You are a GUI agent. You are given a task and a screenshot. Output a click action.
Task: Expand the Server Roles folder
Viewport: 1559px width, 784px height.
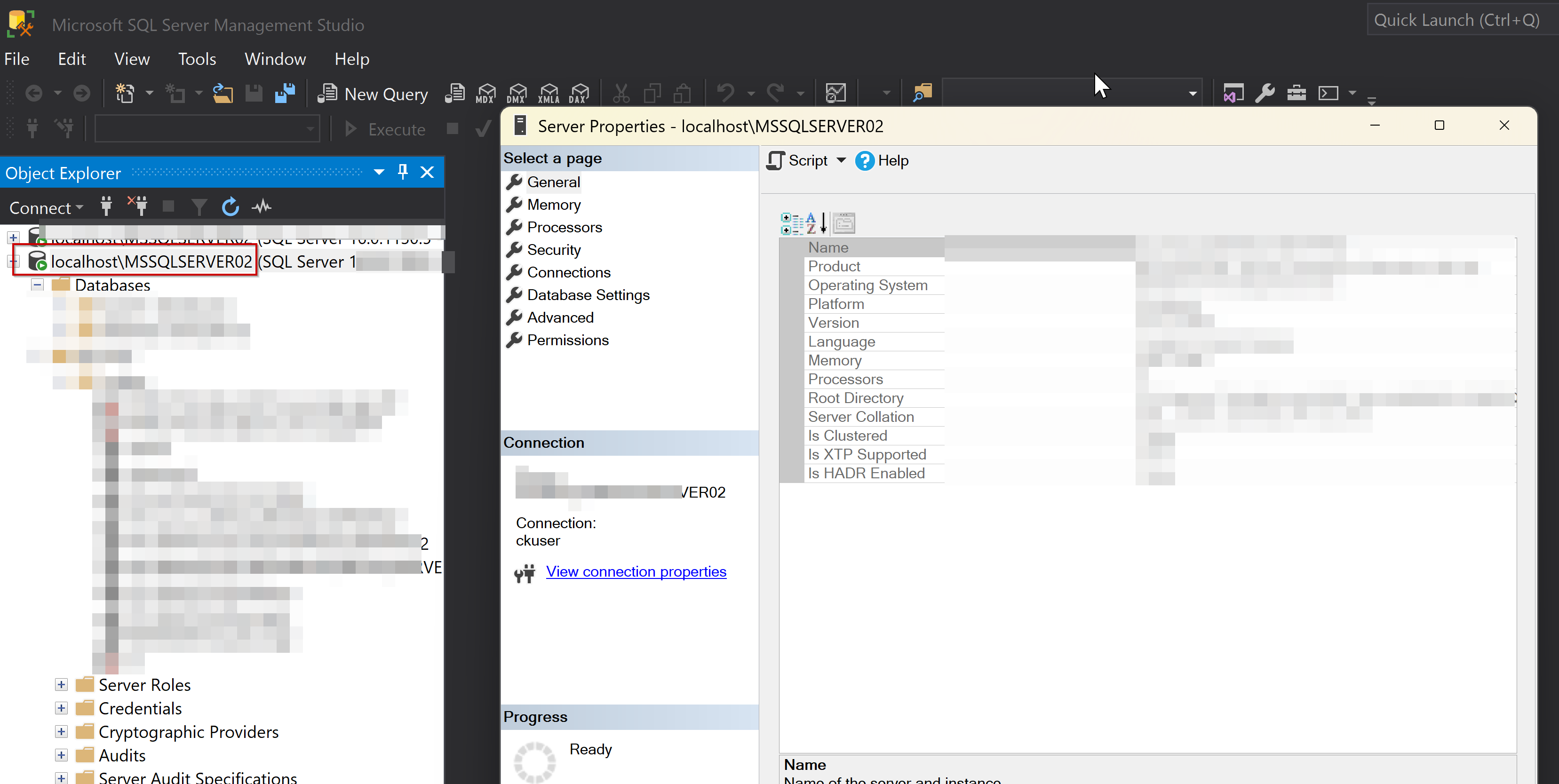(x=61, y=685)
